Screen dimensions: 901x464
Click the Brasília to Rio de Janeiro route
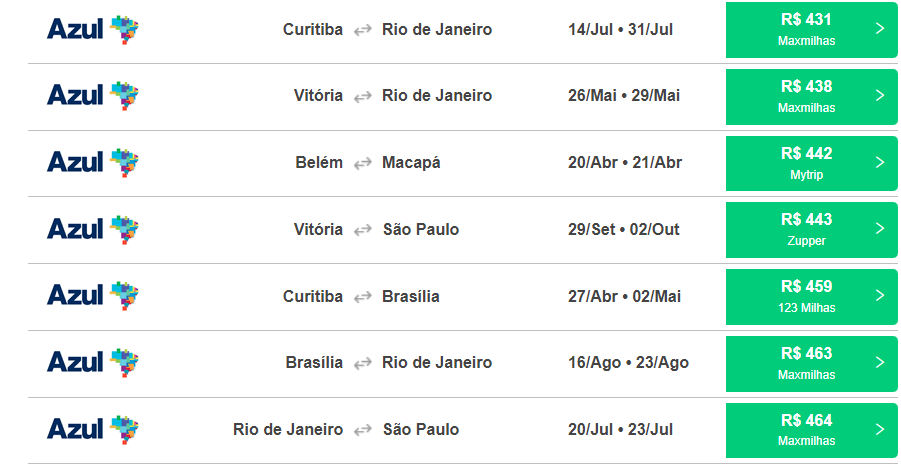click(389, 363)
